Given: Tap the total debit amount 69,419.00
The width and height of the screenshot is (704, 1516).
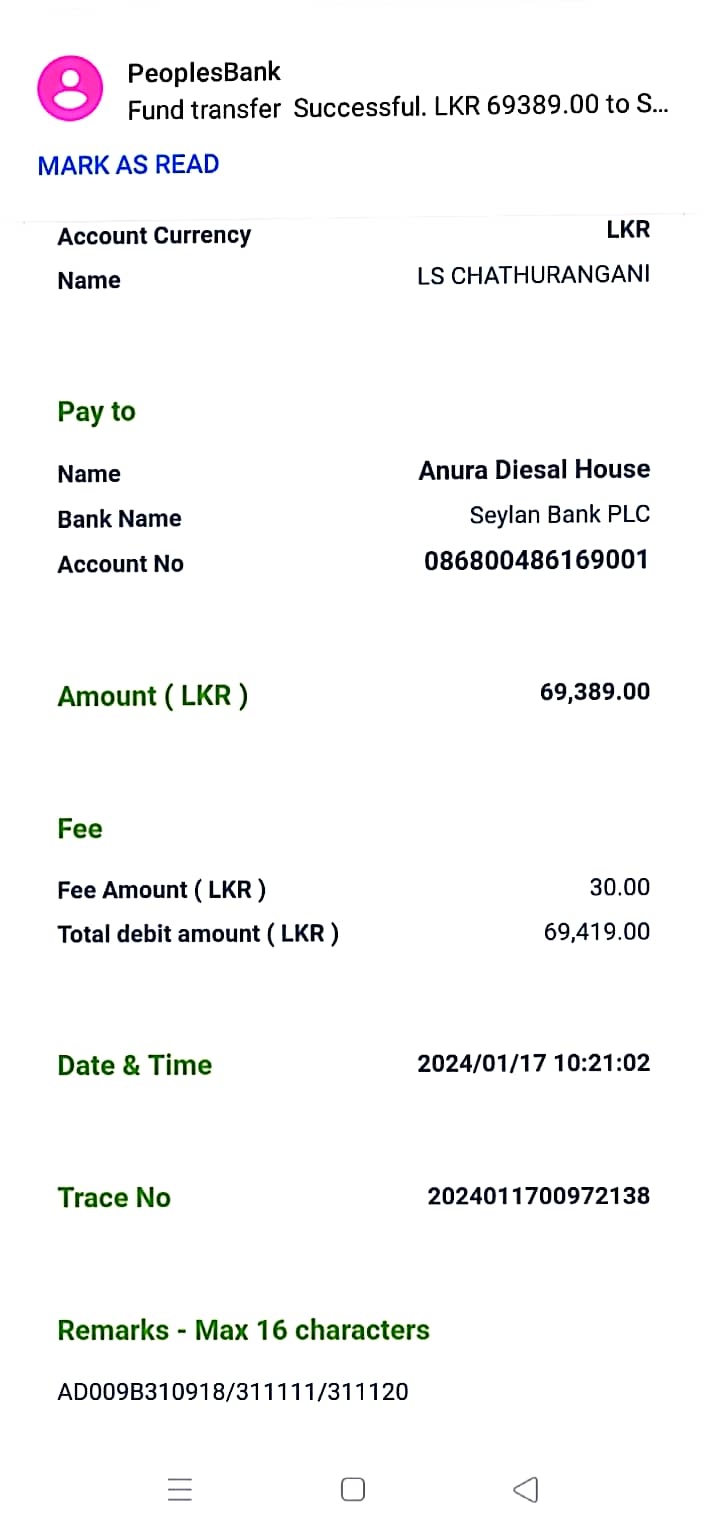Looking at the screenshot, I should point(596,932).
